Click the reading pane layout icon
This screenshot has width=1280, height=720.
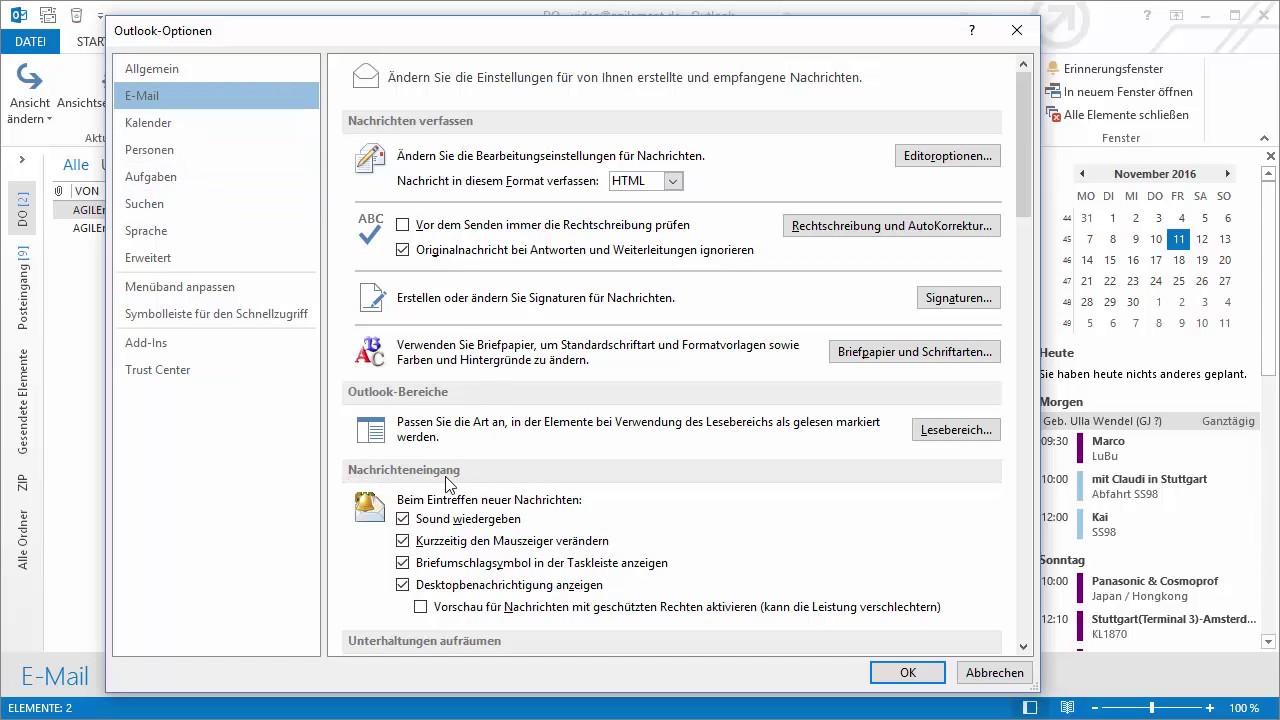pos(371,430)
